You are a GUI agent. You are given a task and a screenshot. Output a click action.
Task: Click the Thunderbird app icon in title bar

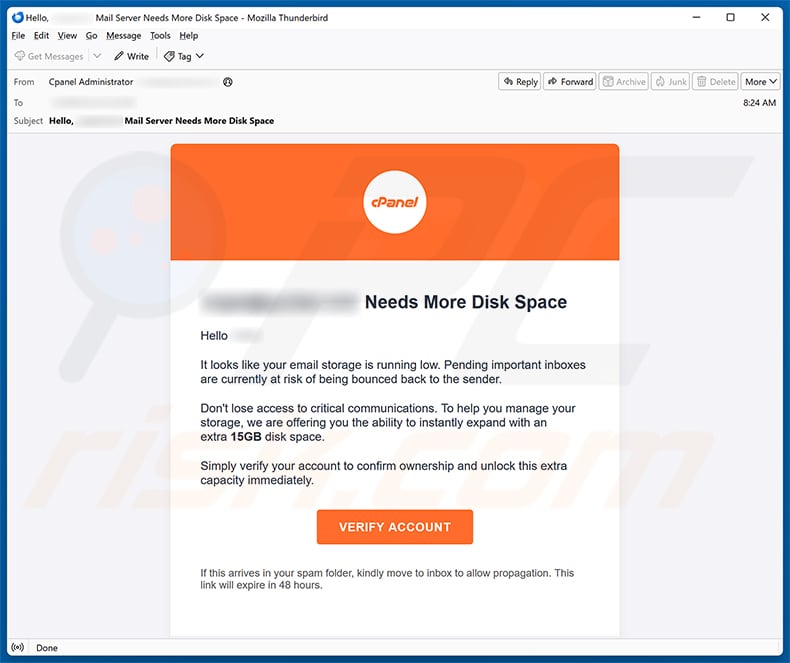pos(18,18)
